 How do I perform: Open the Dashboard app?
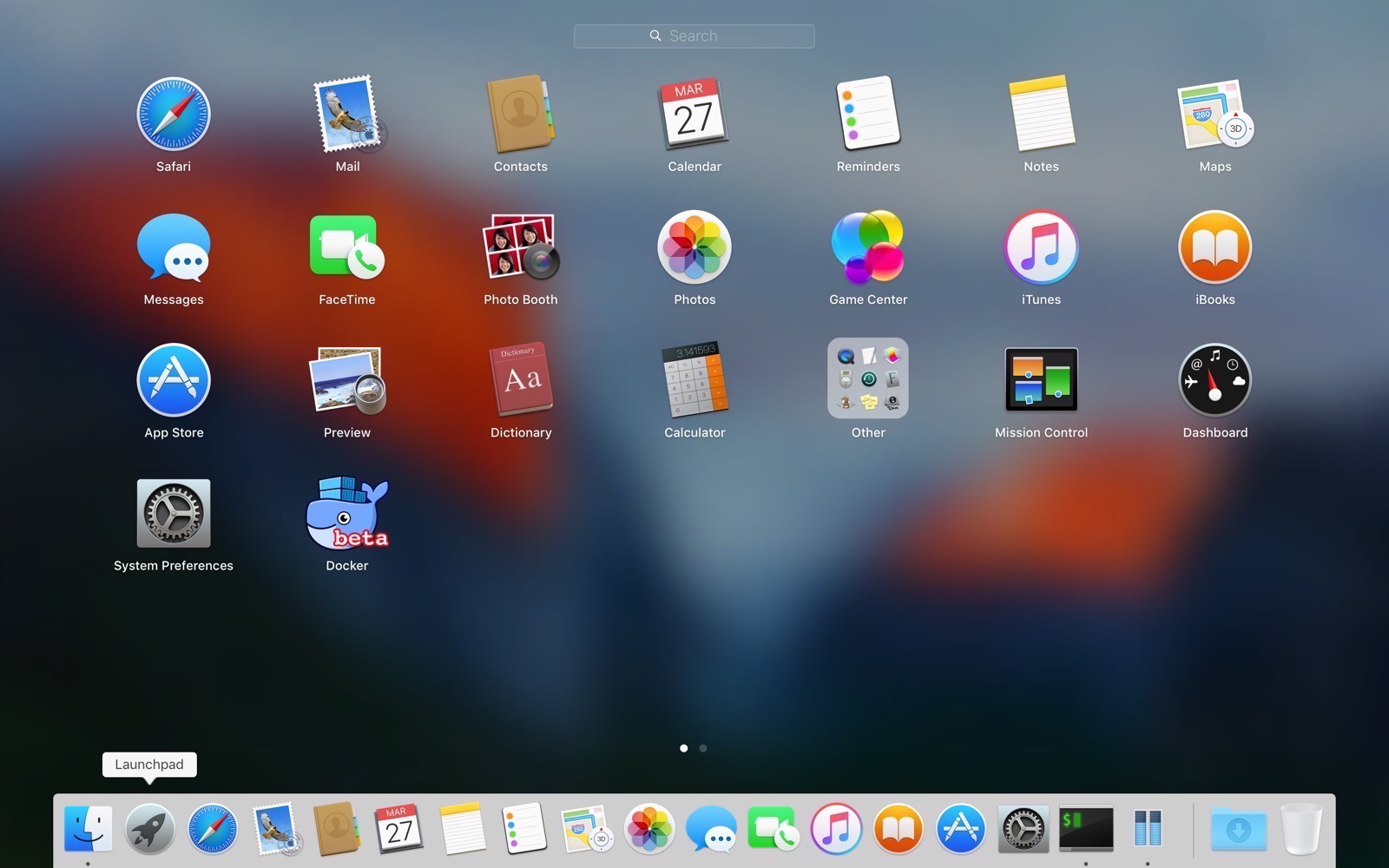[1215, 379]
